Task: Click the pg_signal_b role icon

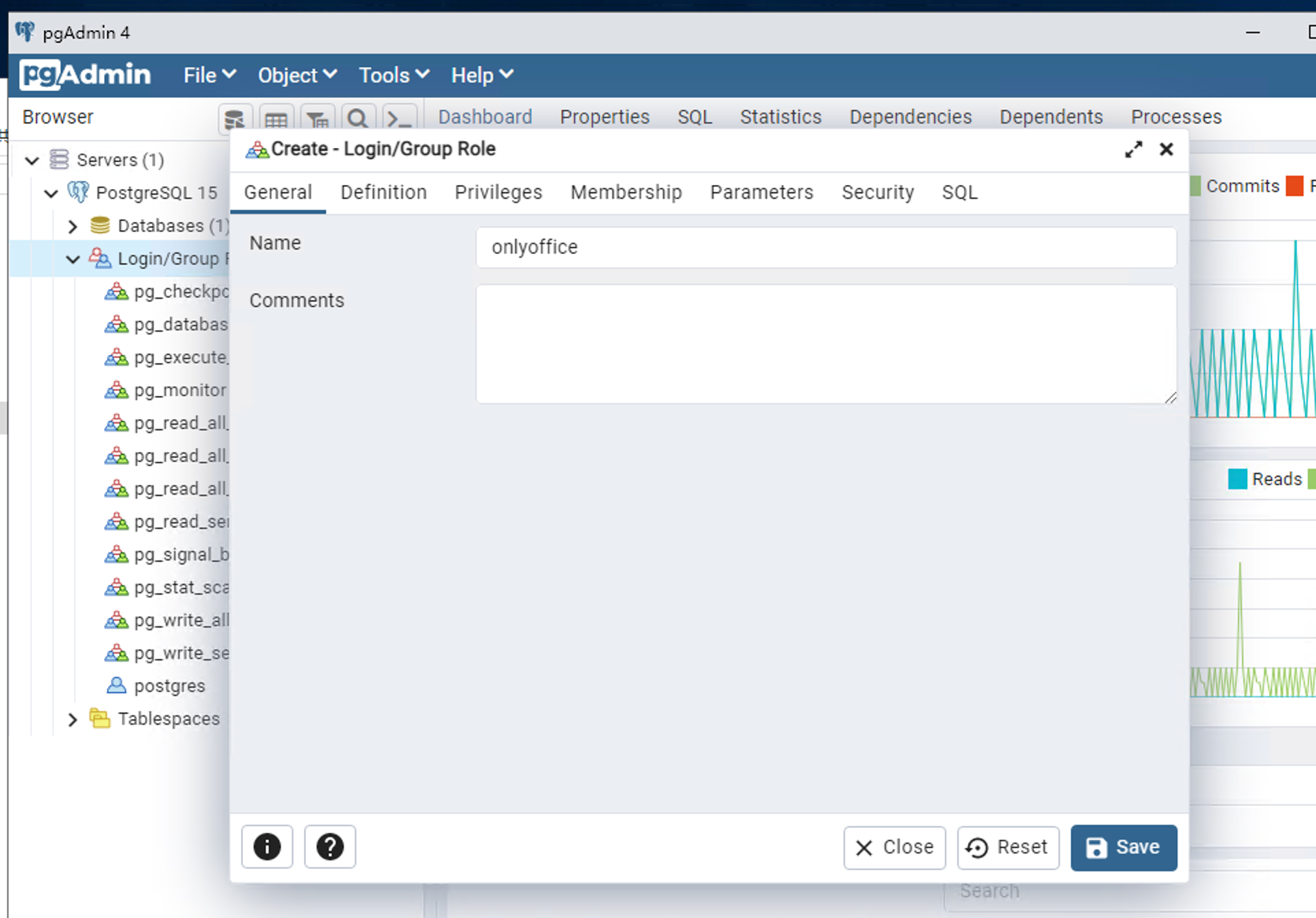Action: (x=116, y=554)
